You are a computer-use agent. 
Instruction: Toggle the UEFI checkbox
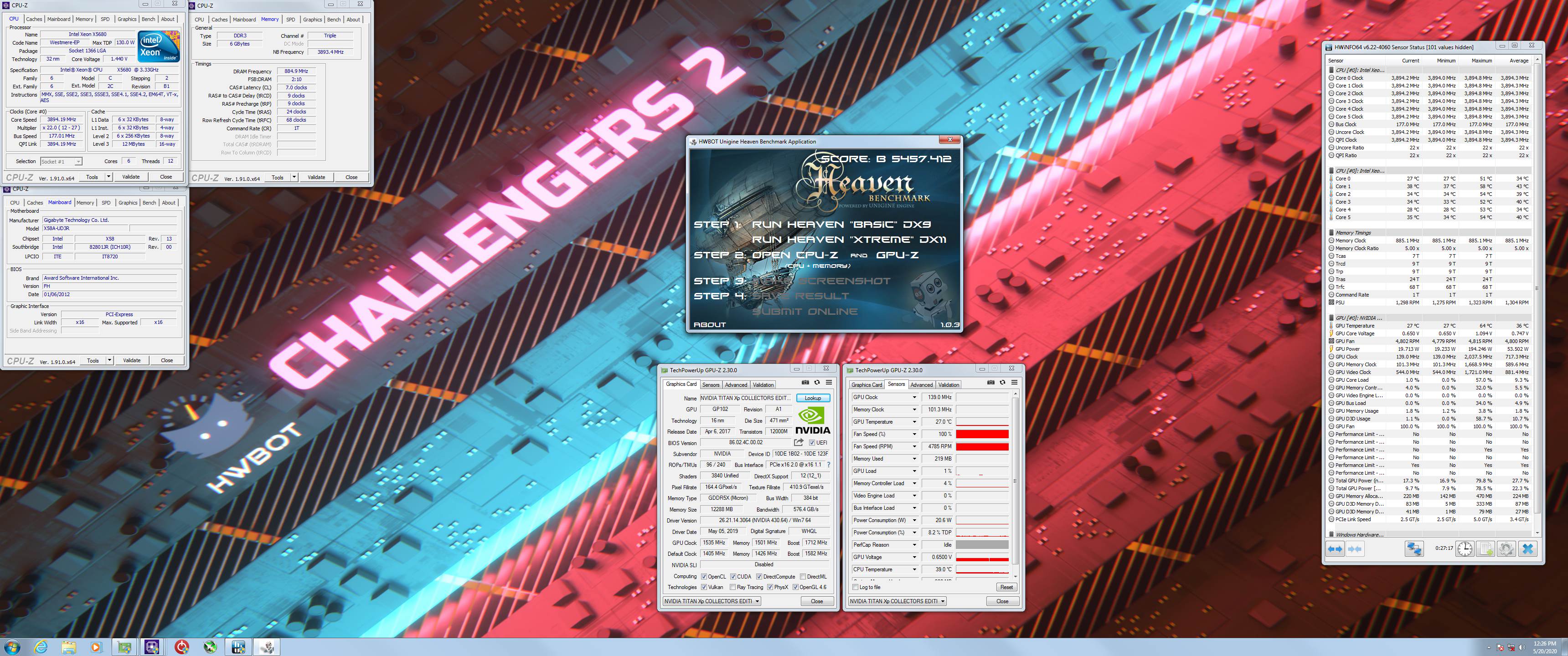point(811,442)
